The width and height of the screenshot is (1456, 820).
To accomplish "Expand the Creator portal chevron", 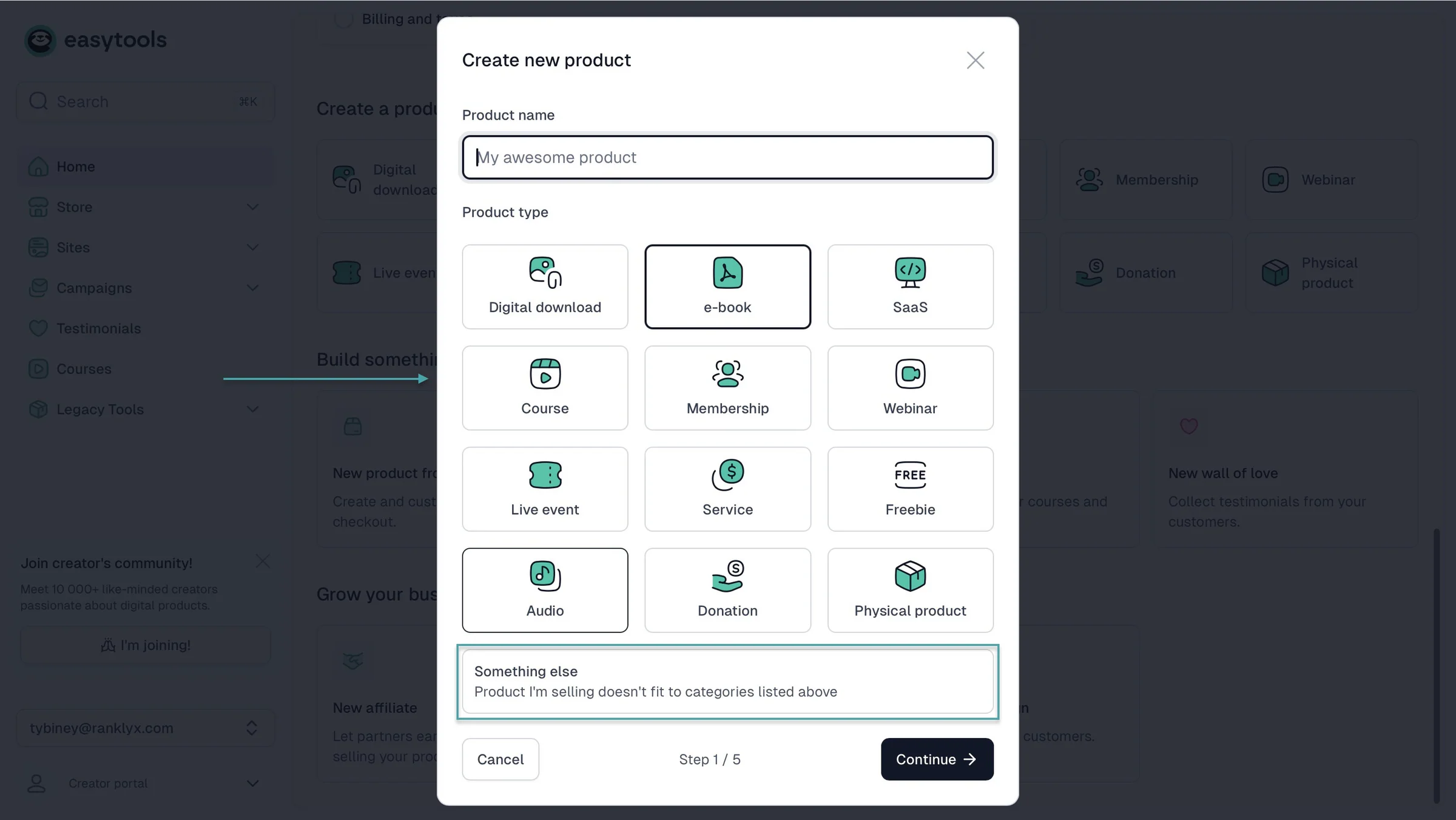I will point(252,784).
